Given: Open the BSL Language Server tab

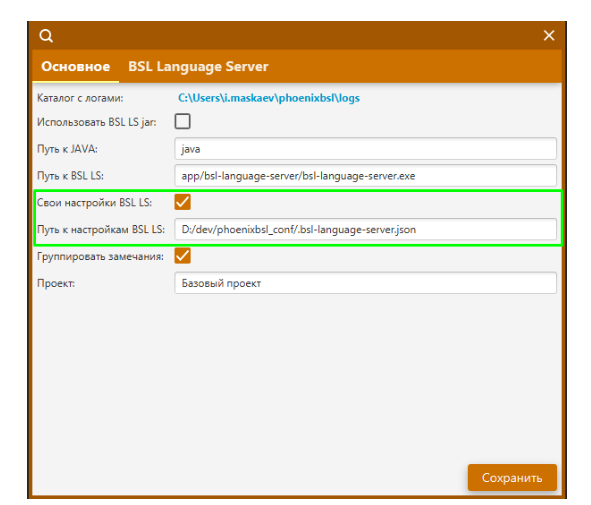Looking at the screenshot, I should (198, 66).
